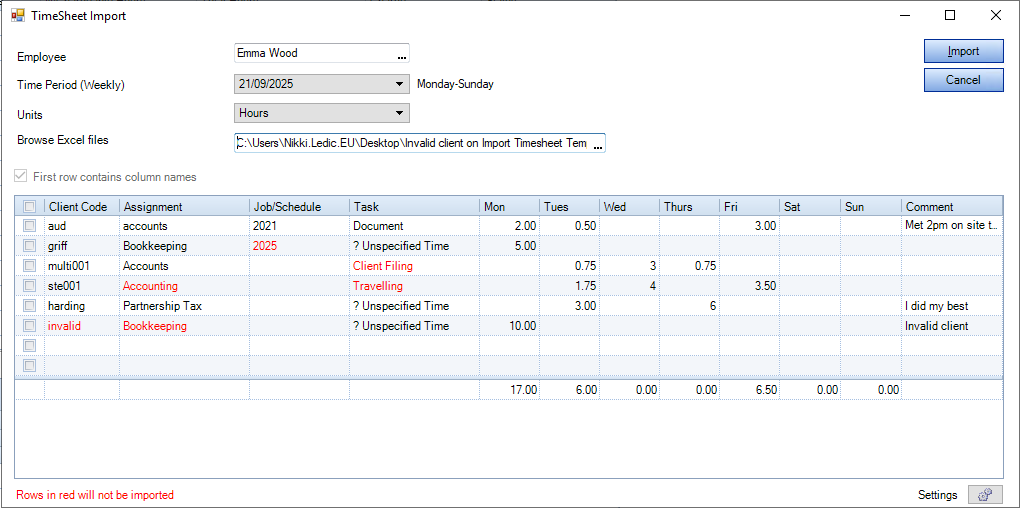Screen dimensions: 1020x508
Task: Open the Units Hours dropdown
Action: (x=399, y=113)
